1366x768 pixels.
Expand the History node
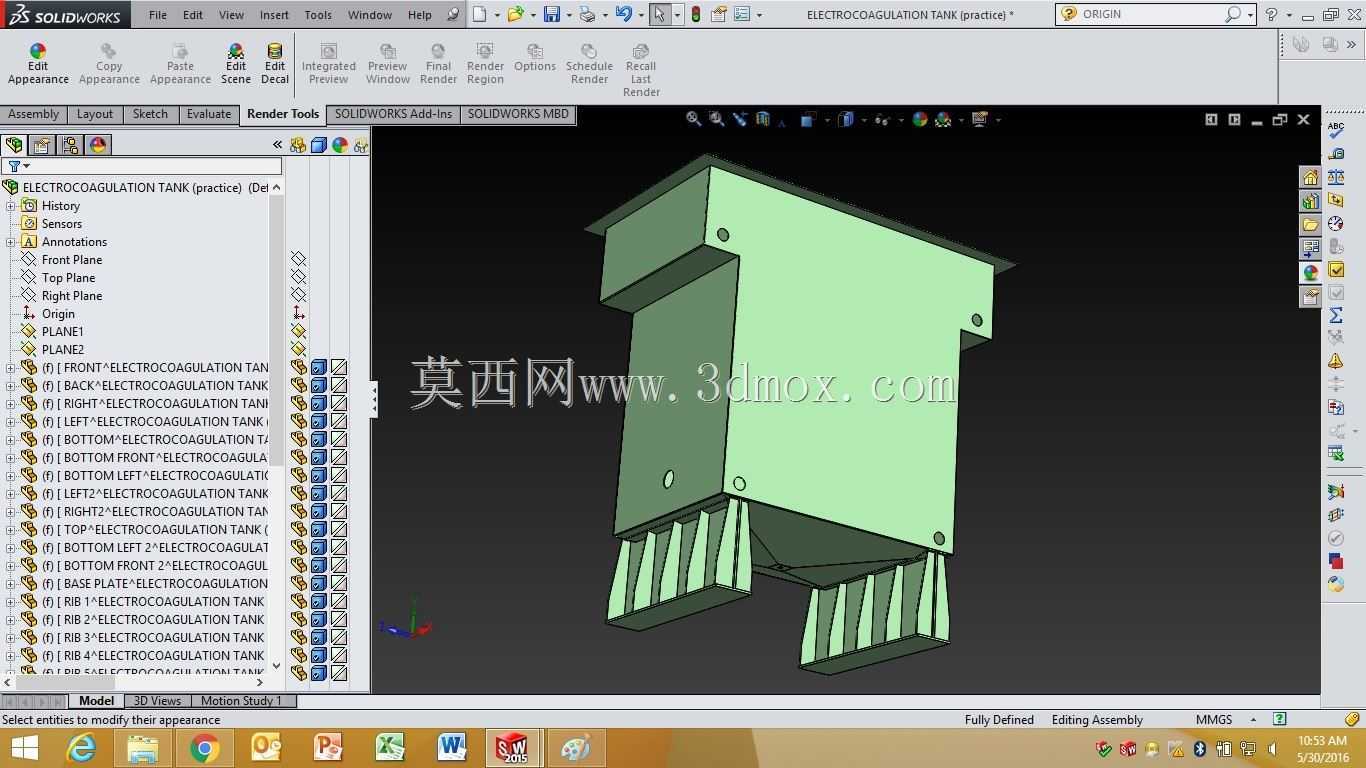coord(11,206)
